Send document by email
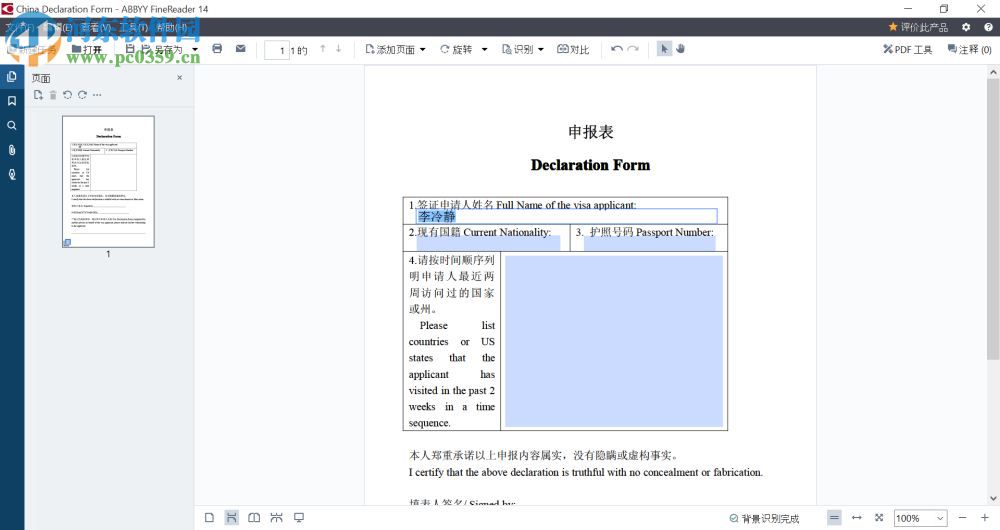Viewport: 1000px width, 530px height. coord(240,49)
